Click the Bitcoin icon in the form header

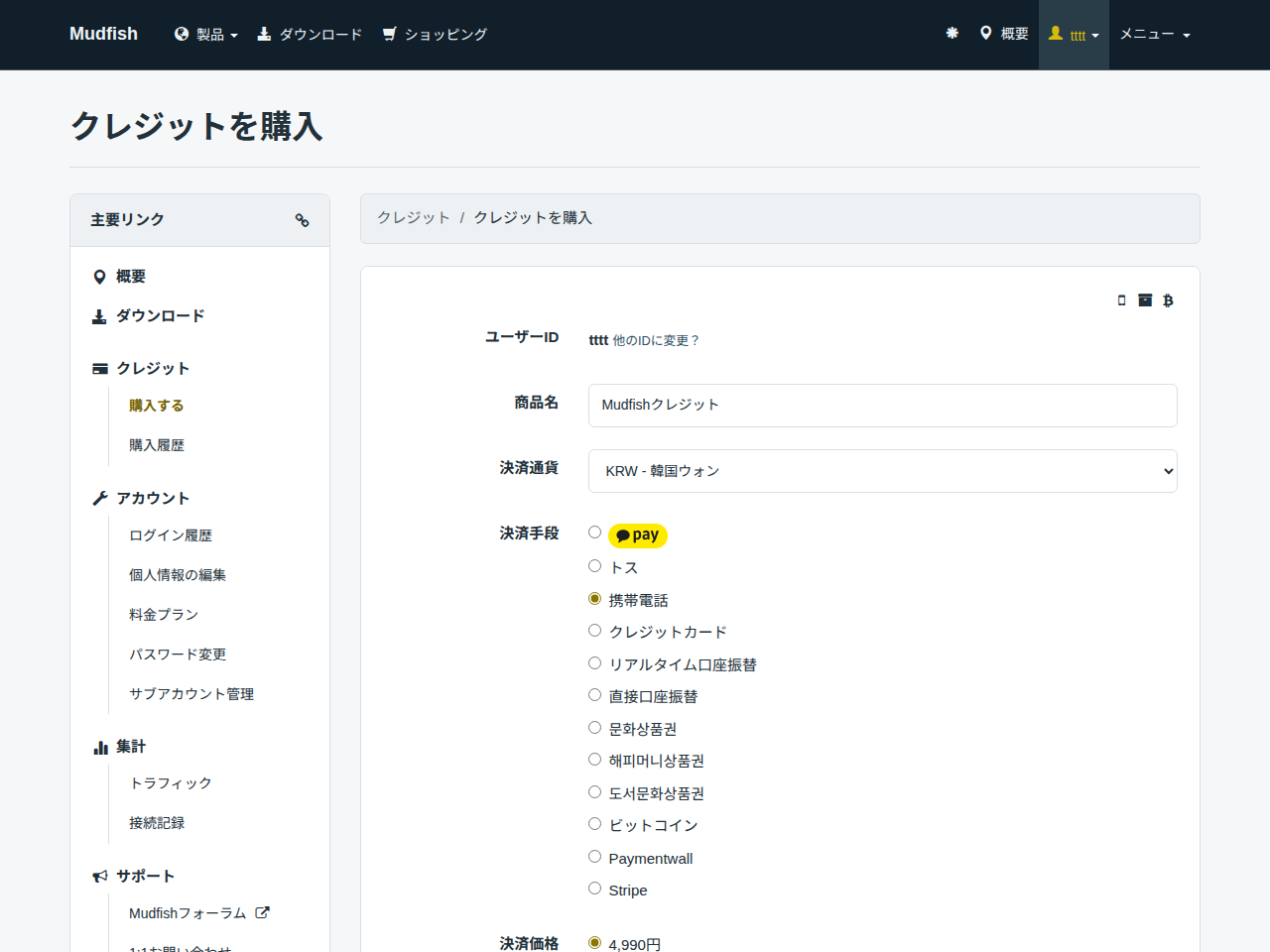1168,300
